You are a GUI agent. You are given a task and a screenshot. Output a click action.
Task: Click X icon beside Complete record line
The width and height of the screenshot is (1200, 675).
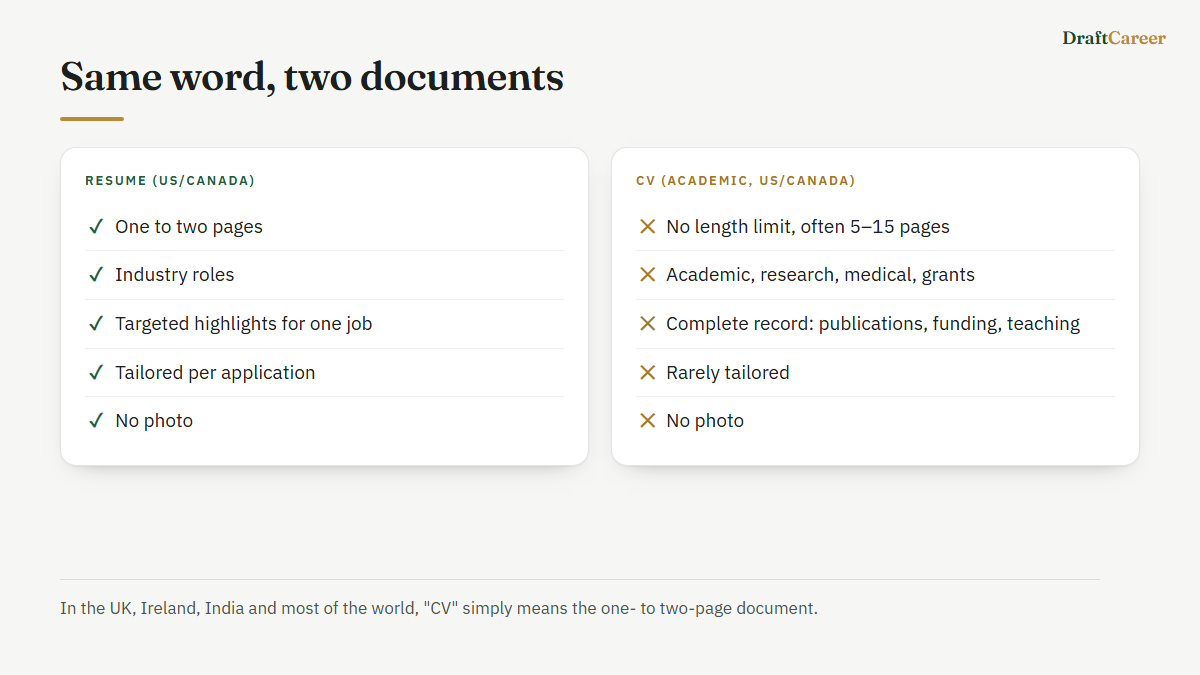(x=647, y=324)
